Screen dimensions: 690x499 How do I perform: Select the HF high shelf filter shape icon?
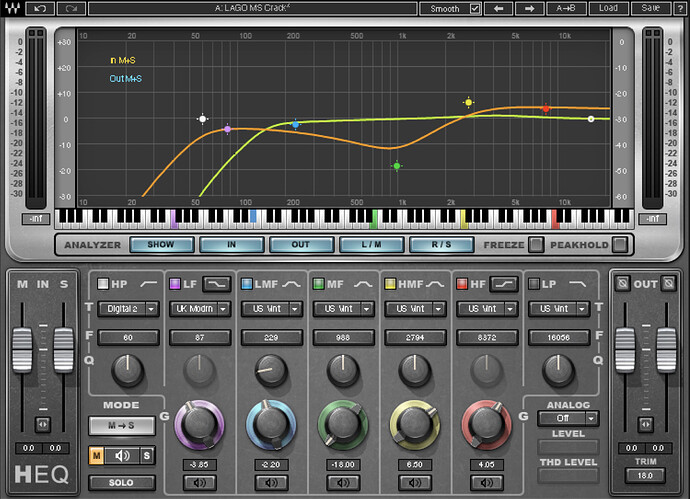[x=504, y=284]
